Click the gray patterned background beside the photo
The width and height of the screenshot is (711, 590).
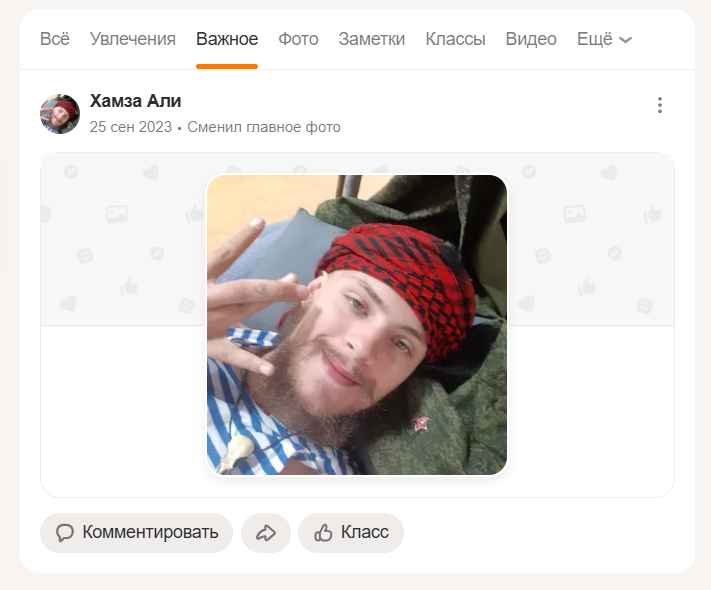(x=122, y=239)
